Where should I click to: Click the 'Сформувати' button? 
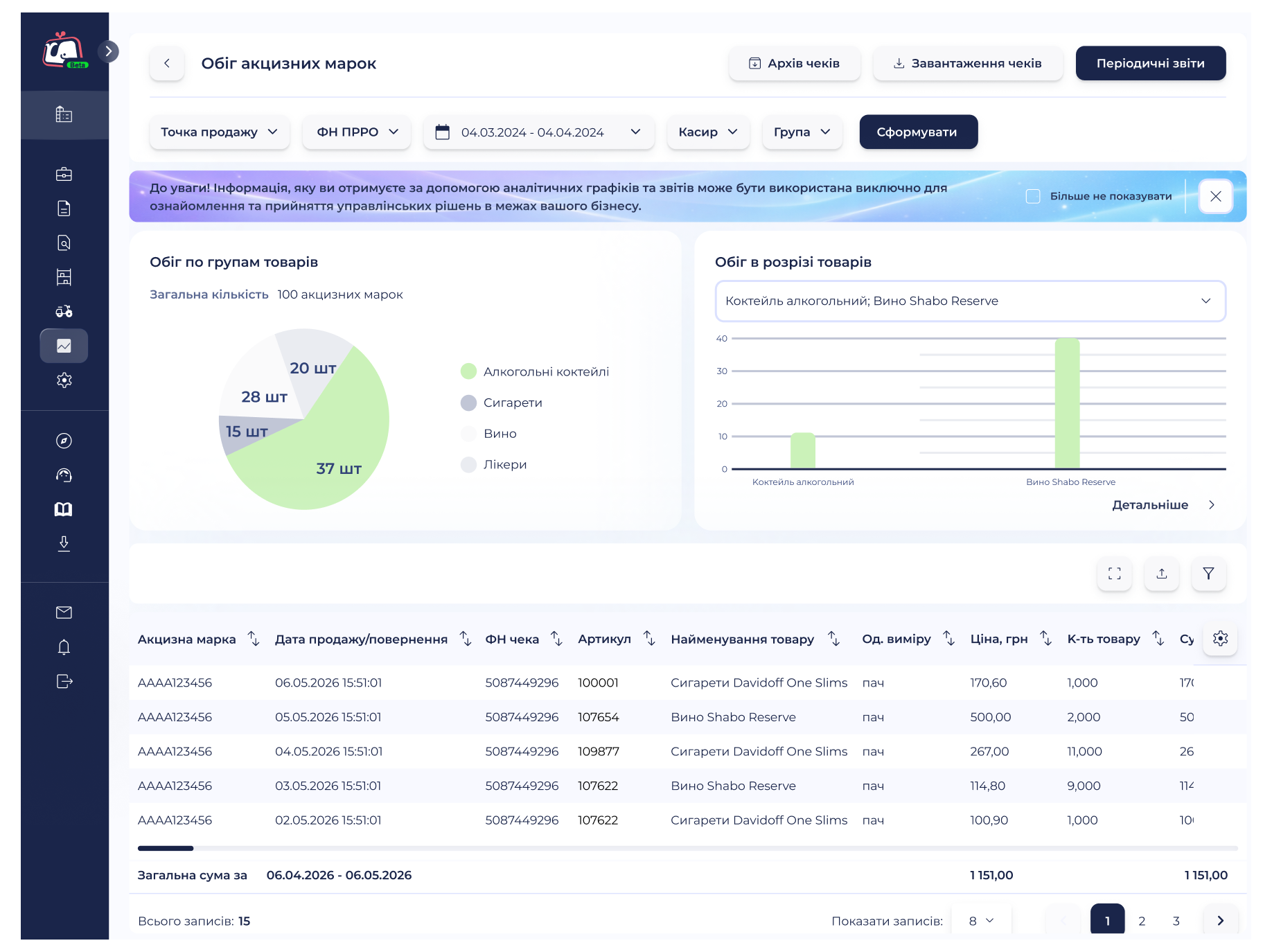919,132
